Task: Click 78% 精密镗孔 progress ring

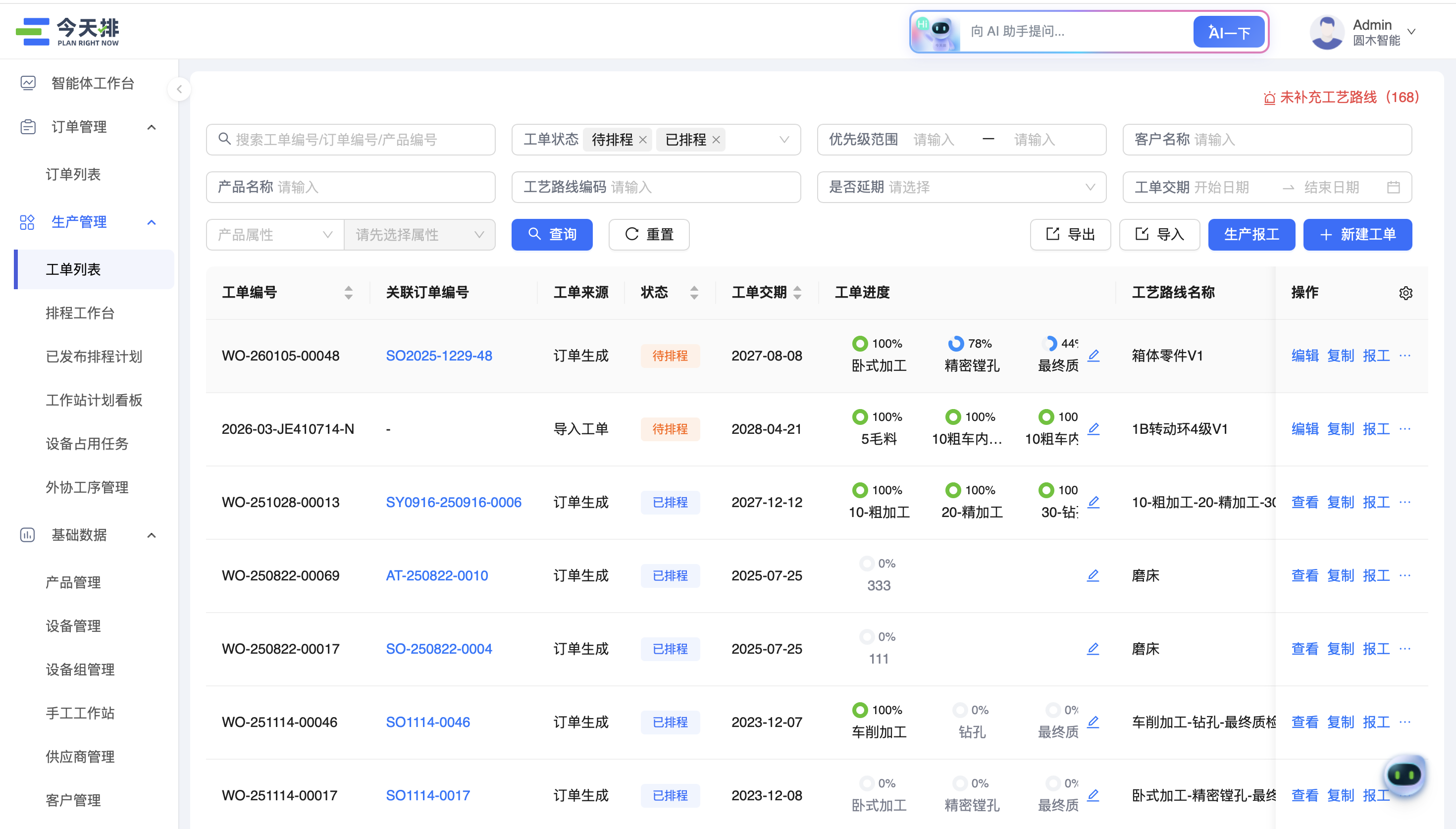Action: (955, 344)
